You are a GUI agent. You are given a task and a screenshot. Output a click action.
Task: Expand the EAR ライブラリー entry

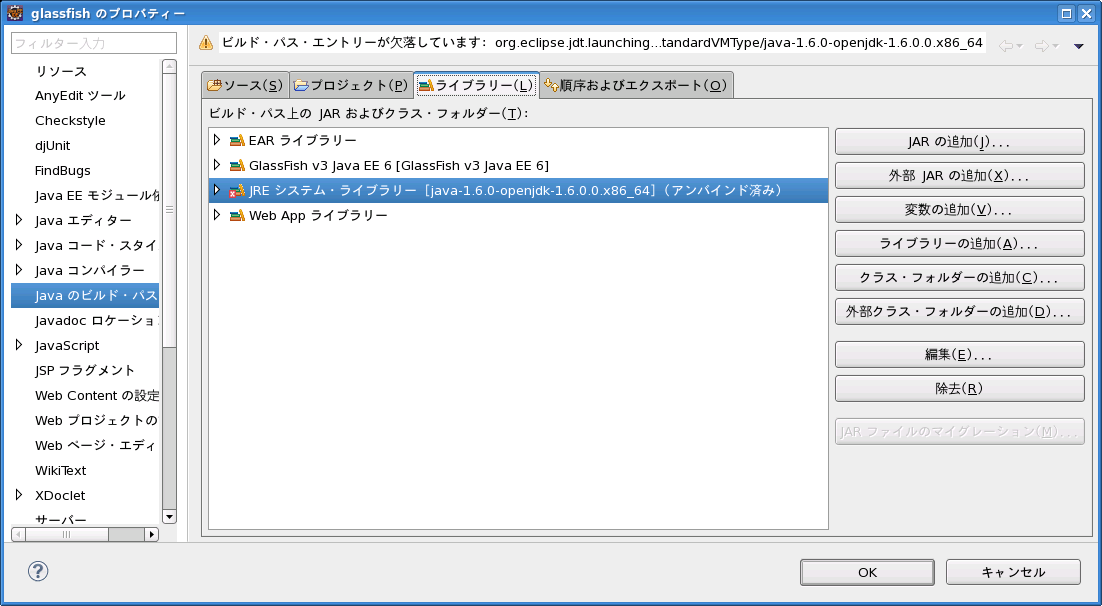click(x=217, y=140)
